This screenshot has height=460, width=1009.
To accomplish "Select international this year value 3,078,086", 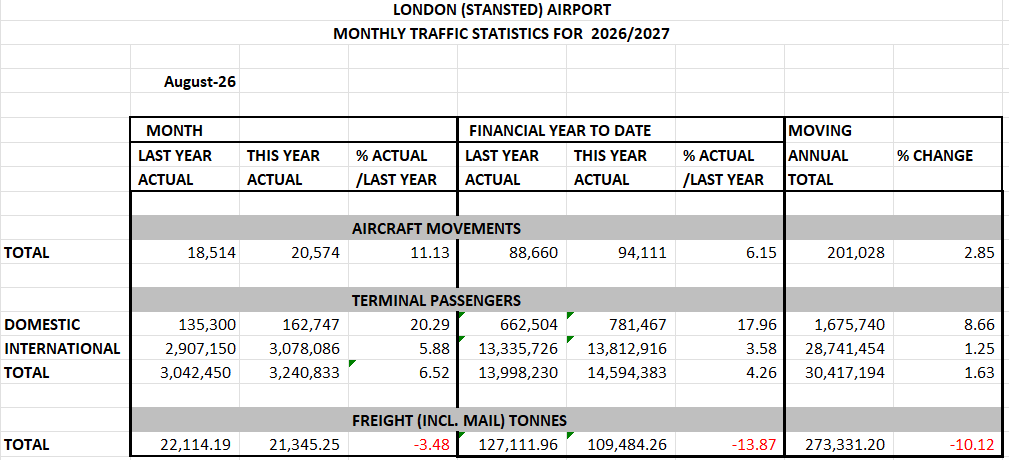I will click(x=294, y=348).
